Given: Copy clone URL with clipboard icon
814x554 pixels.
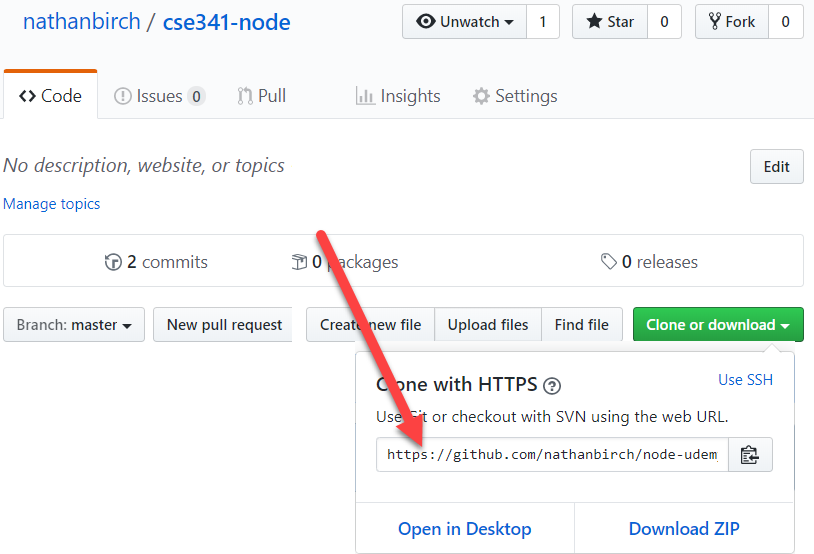Looking at the screenshot, I should pyautogui.click(x=750, y=455).
